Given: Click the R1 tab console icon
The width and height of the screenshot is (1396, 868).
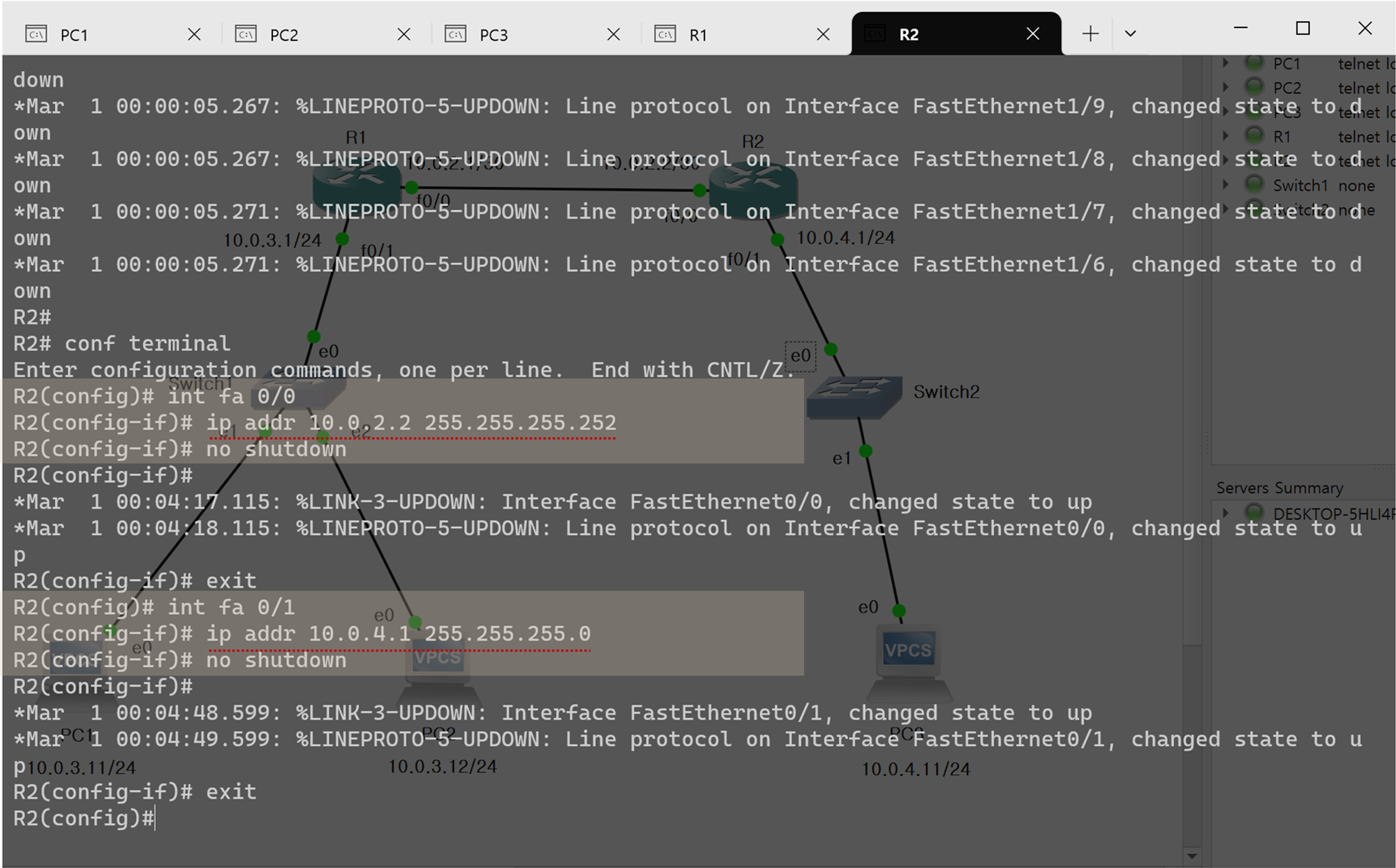Looking at the screenshot, I should (664, 33).
